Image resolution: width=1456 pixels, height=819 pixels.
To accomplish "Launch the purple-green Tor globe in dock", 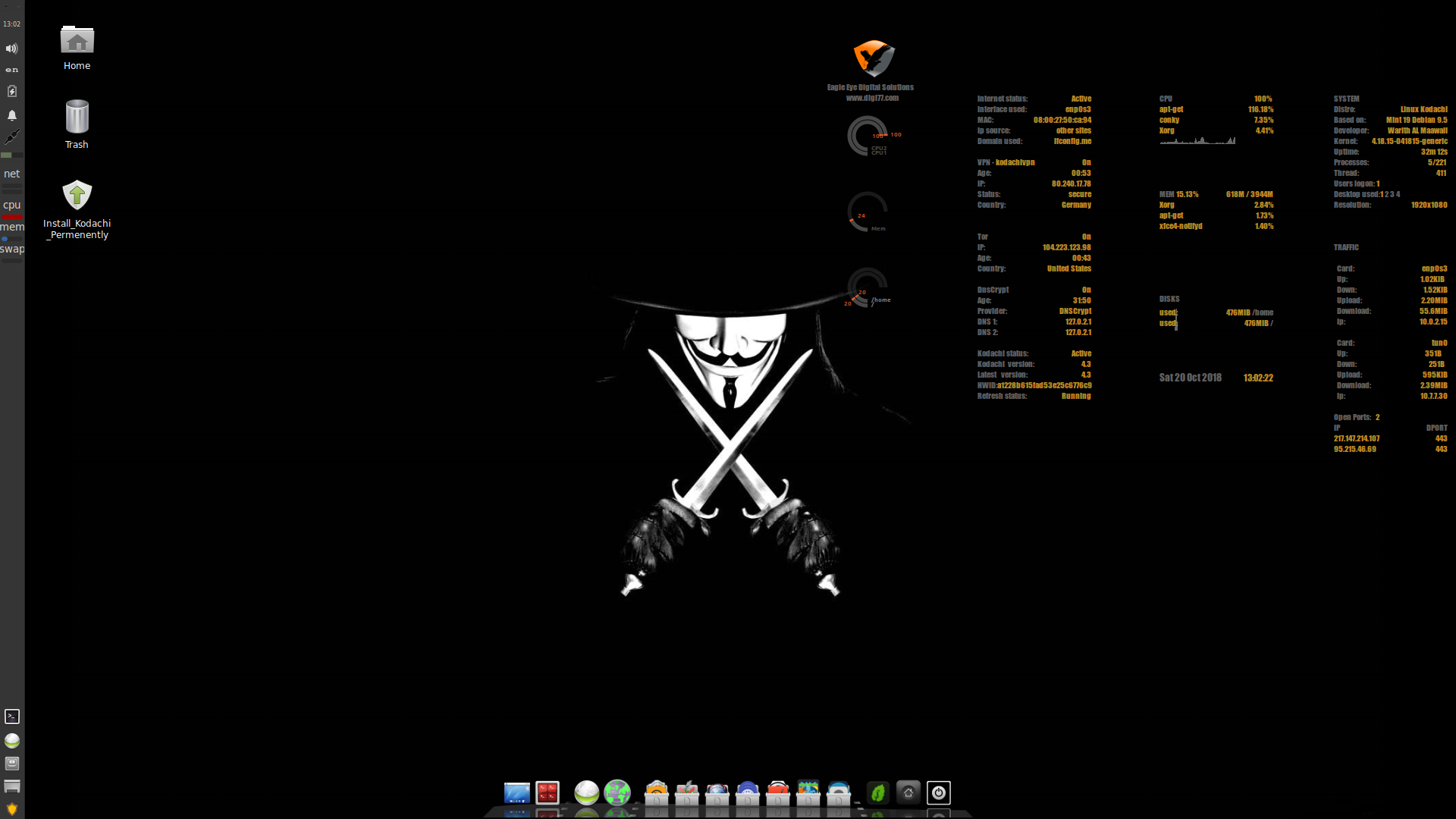I will pyautogui.click(x=617, y=793).
